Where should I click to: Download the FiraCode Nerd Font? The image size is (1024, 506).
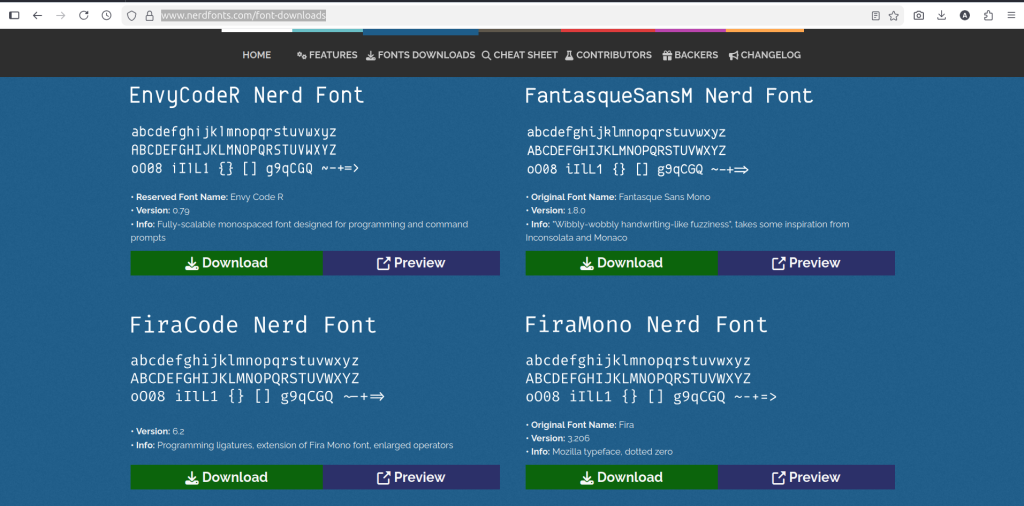226,477
